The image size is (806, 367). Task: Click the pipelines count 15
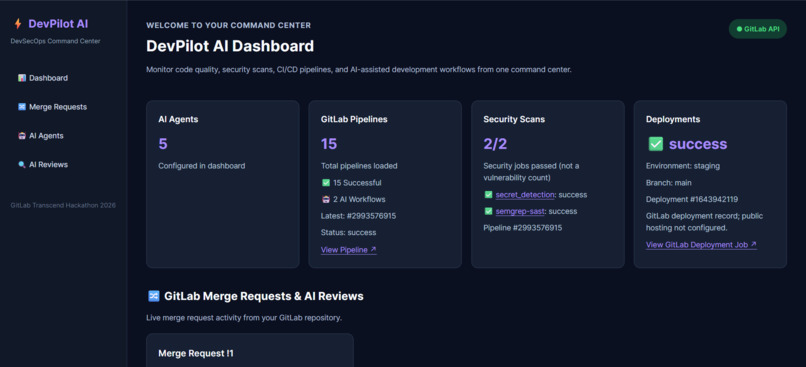[x=329, y=144]
